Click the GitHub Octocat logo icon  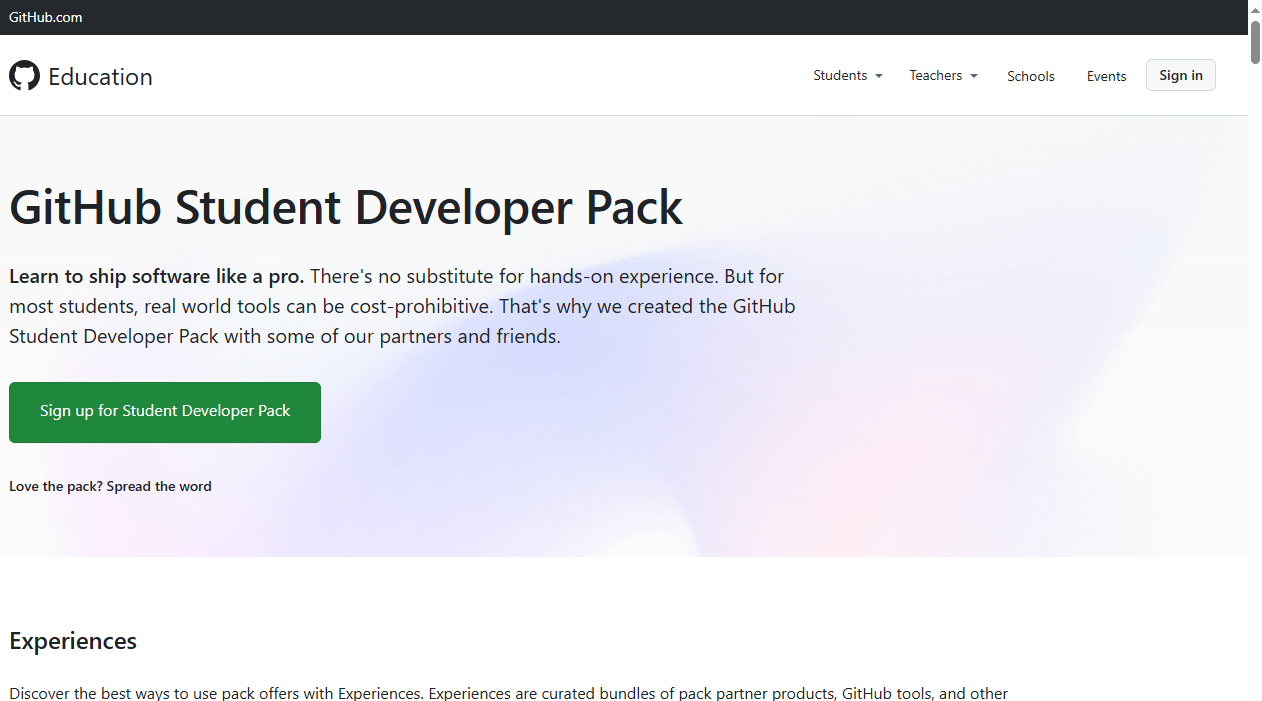(24, 76)
